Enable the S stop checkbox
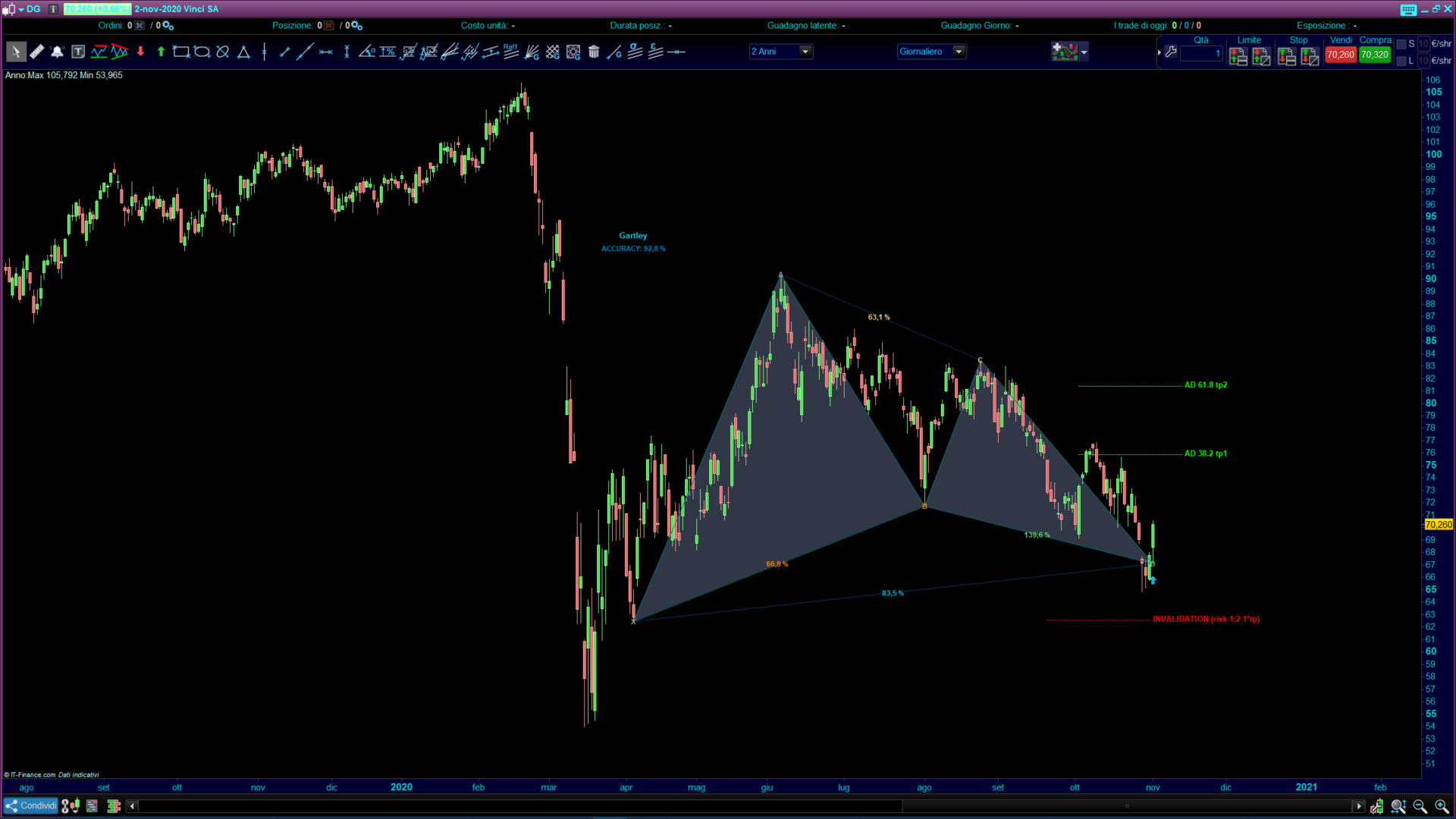The image size is (1456, 819). click(x=1401, y=44)
